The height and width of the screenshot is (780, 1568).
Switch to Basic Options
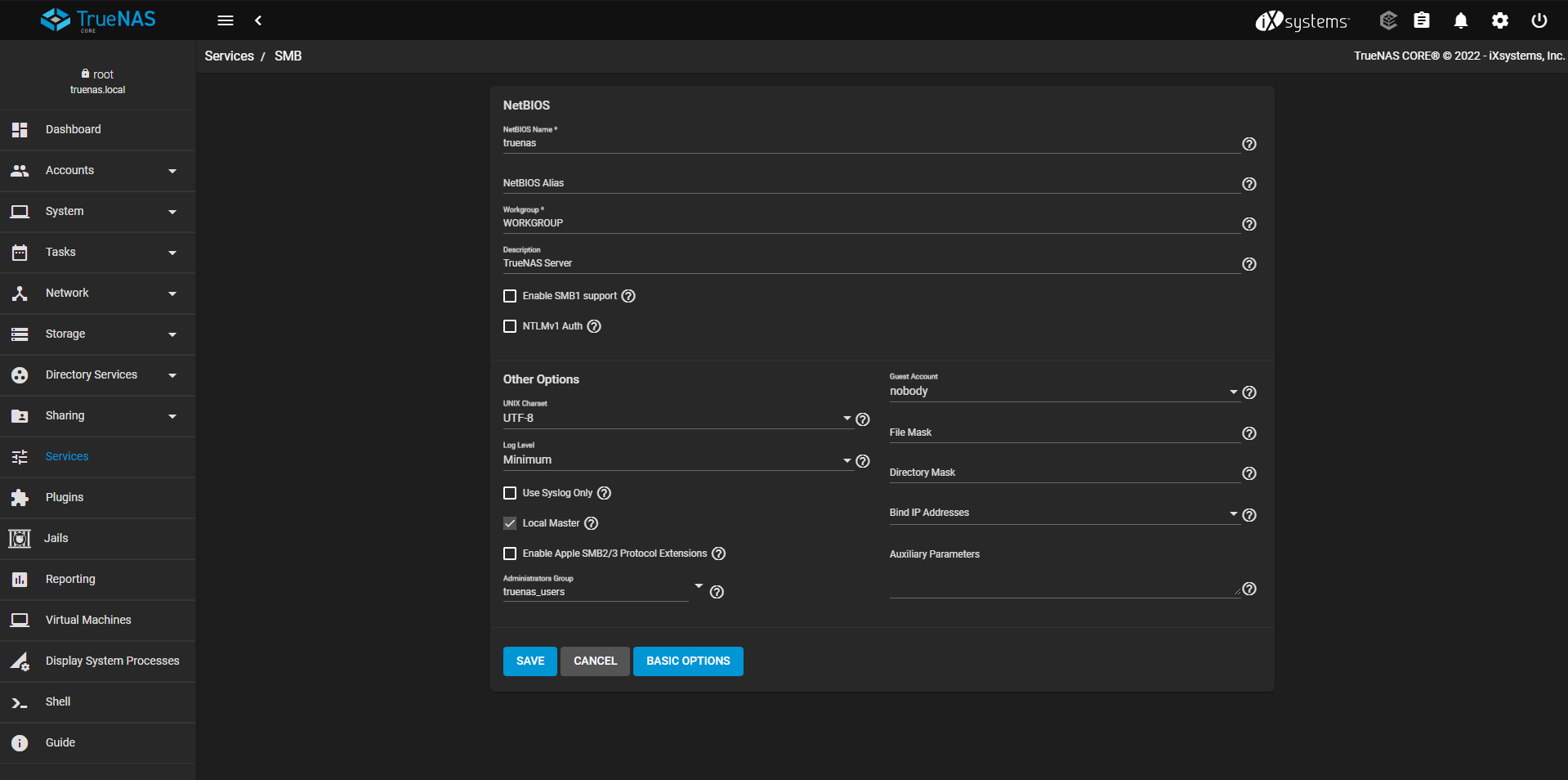[x=688, y=661]
